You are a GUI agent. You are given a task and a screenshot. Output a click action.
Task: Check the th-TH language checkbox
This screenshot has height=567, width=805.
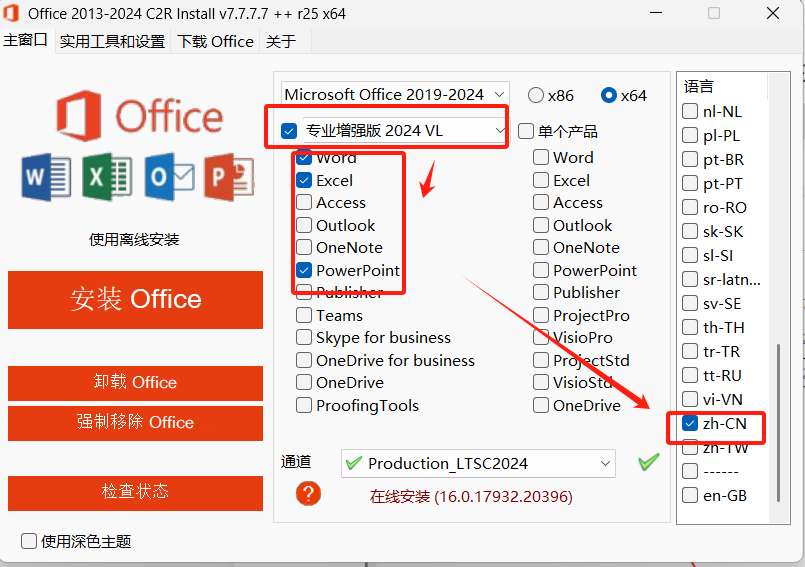point(689,327)
